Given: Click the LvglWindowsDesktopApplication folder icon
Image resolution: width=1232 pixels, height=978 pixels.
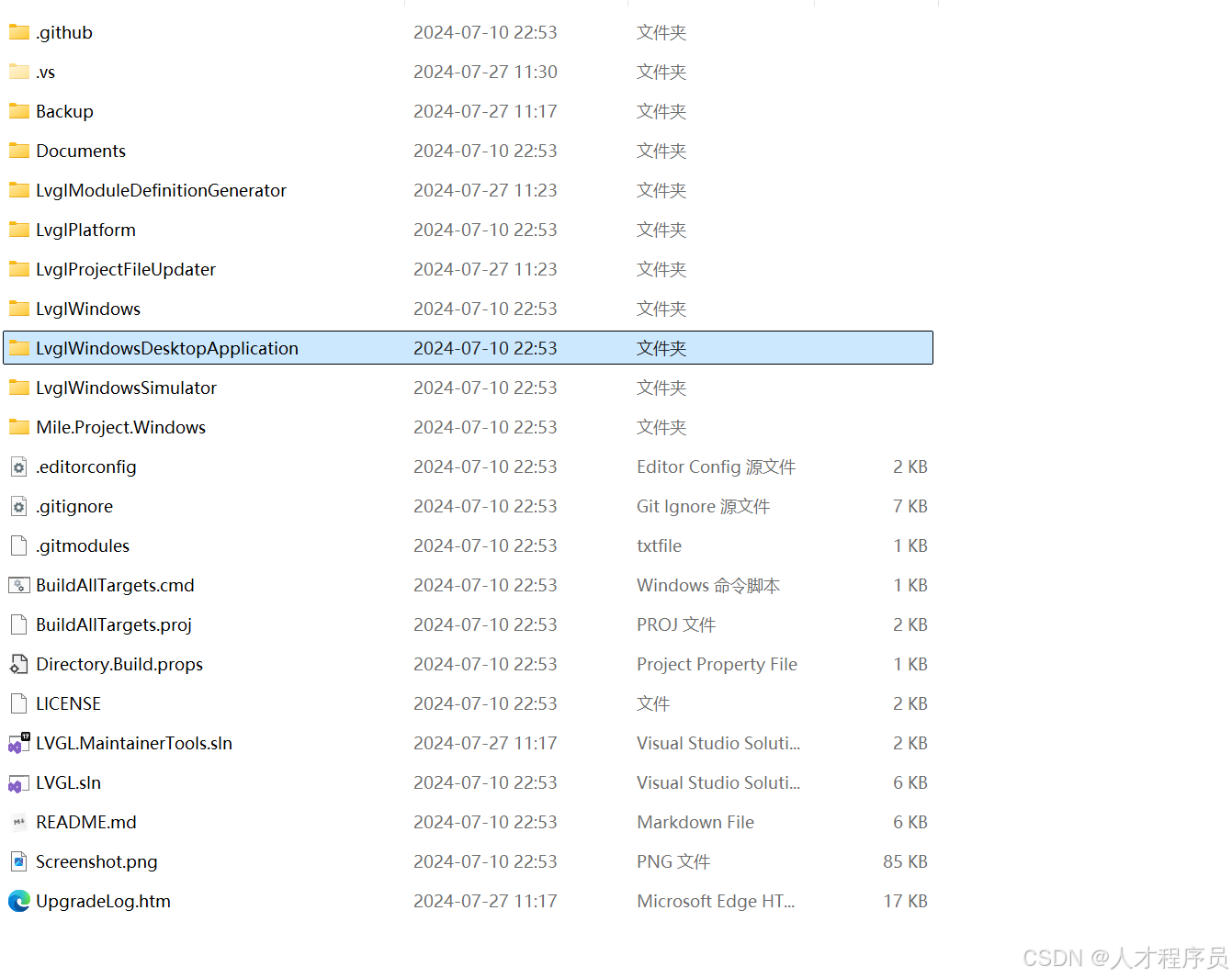Looking at the screenshot, I should (19, 348).
